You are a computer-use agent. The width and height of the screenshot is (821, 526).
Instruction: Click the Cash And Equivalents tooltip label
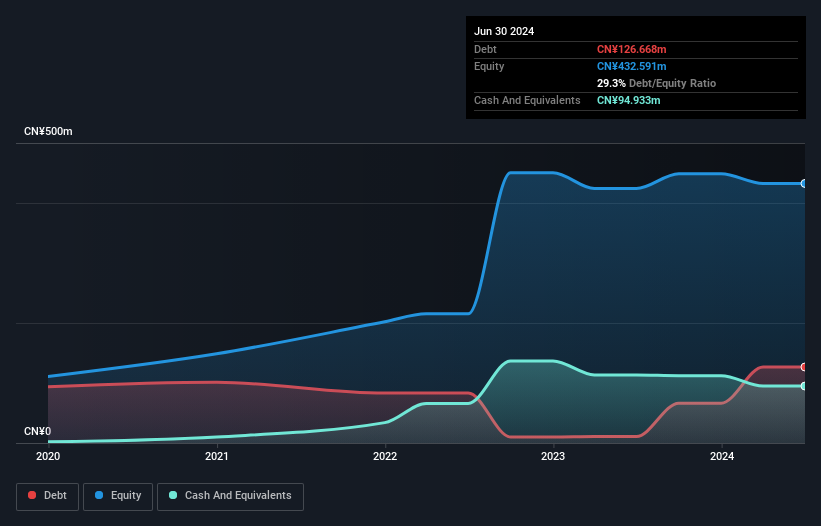coord(527,100)
